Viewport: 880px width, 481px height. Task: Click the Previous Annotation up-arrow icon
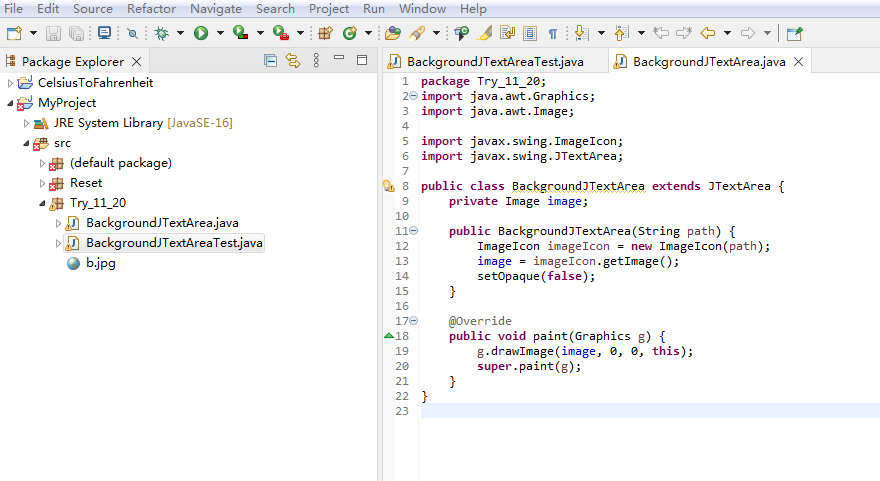click(621, 33)
